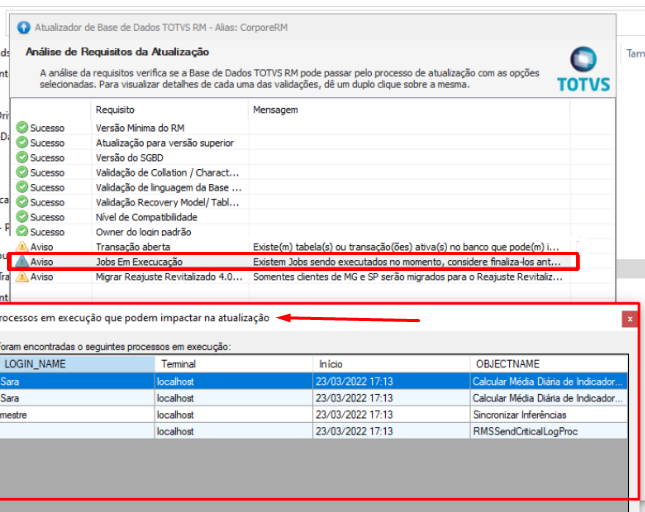This screenshot has height=512, width=645.
Task: Click success icon for Owner do login padrão
Action: point(22,231)
